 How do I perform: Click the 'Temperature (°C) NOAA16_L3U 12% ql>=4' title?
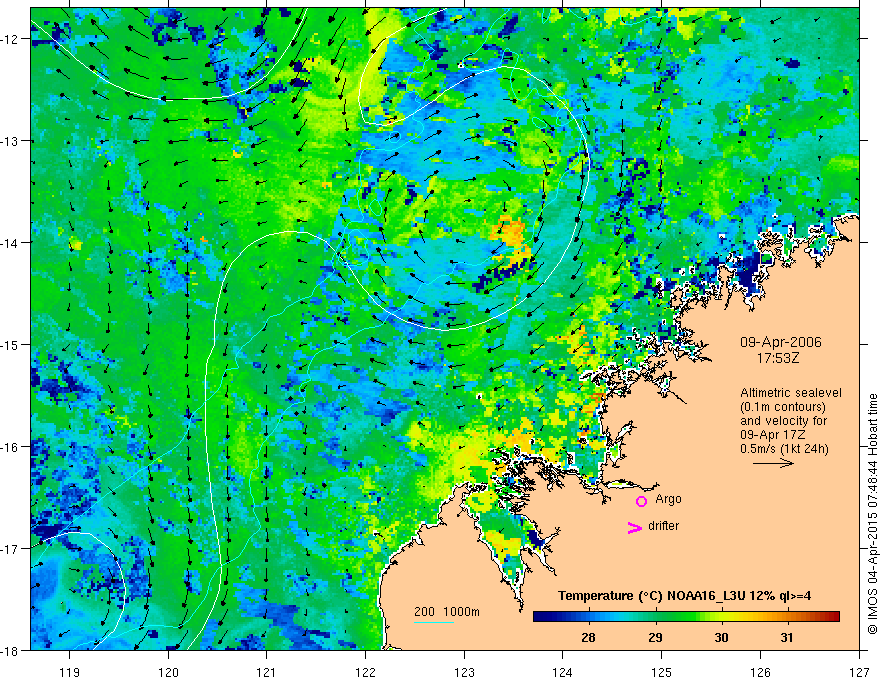(x=684, y=596)
